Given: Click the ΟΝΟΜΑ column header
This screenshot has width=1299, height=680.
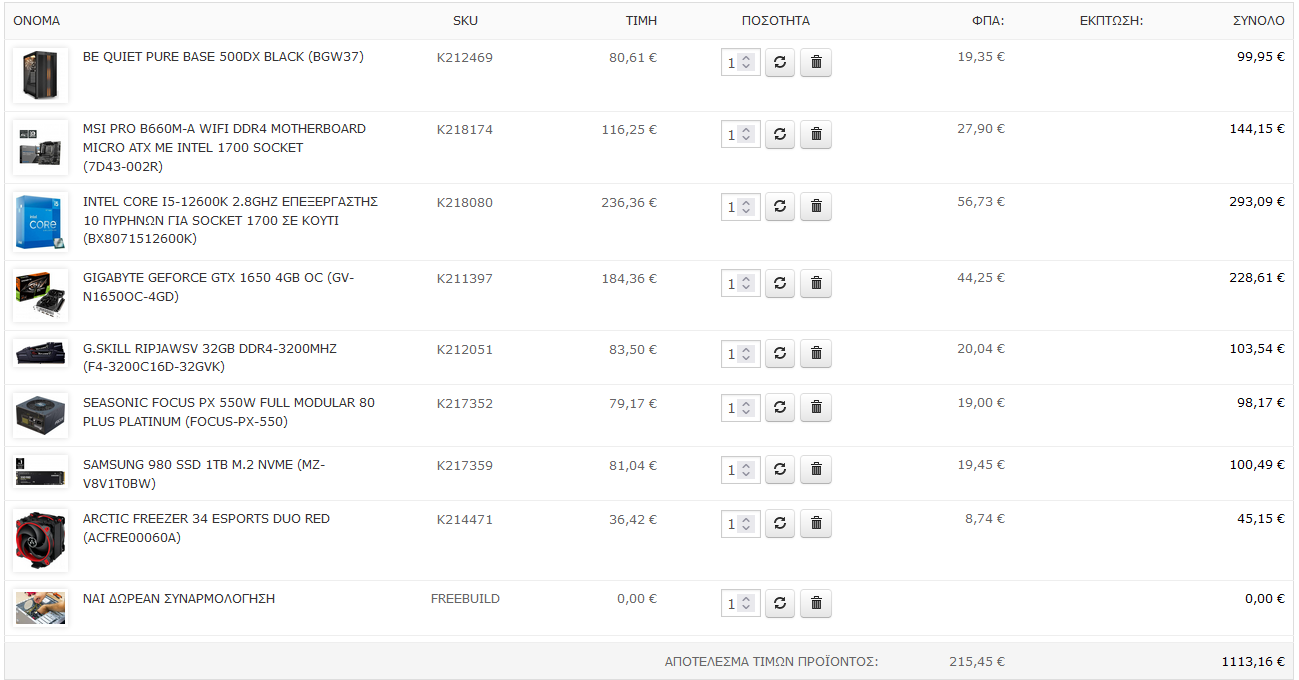Looking at the screenshot, I should pos(37,20).
